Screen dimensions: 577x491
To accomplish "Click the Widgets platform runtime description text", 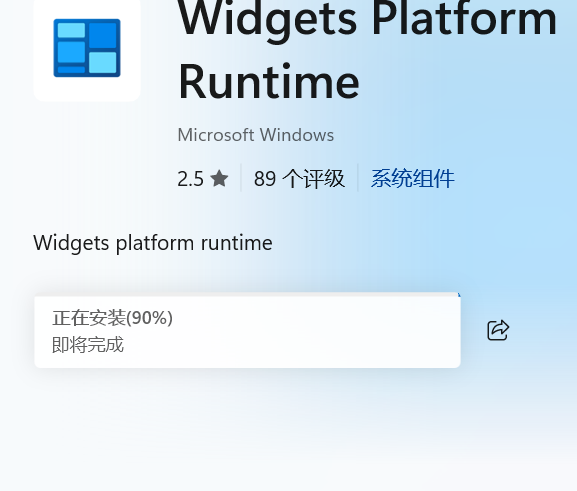I will (x=153, y=243).
